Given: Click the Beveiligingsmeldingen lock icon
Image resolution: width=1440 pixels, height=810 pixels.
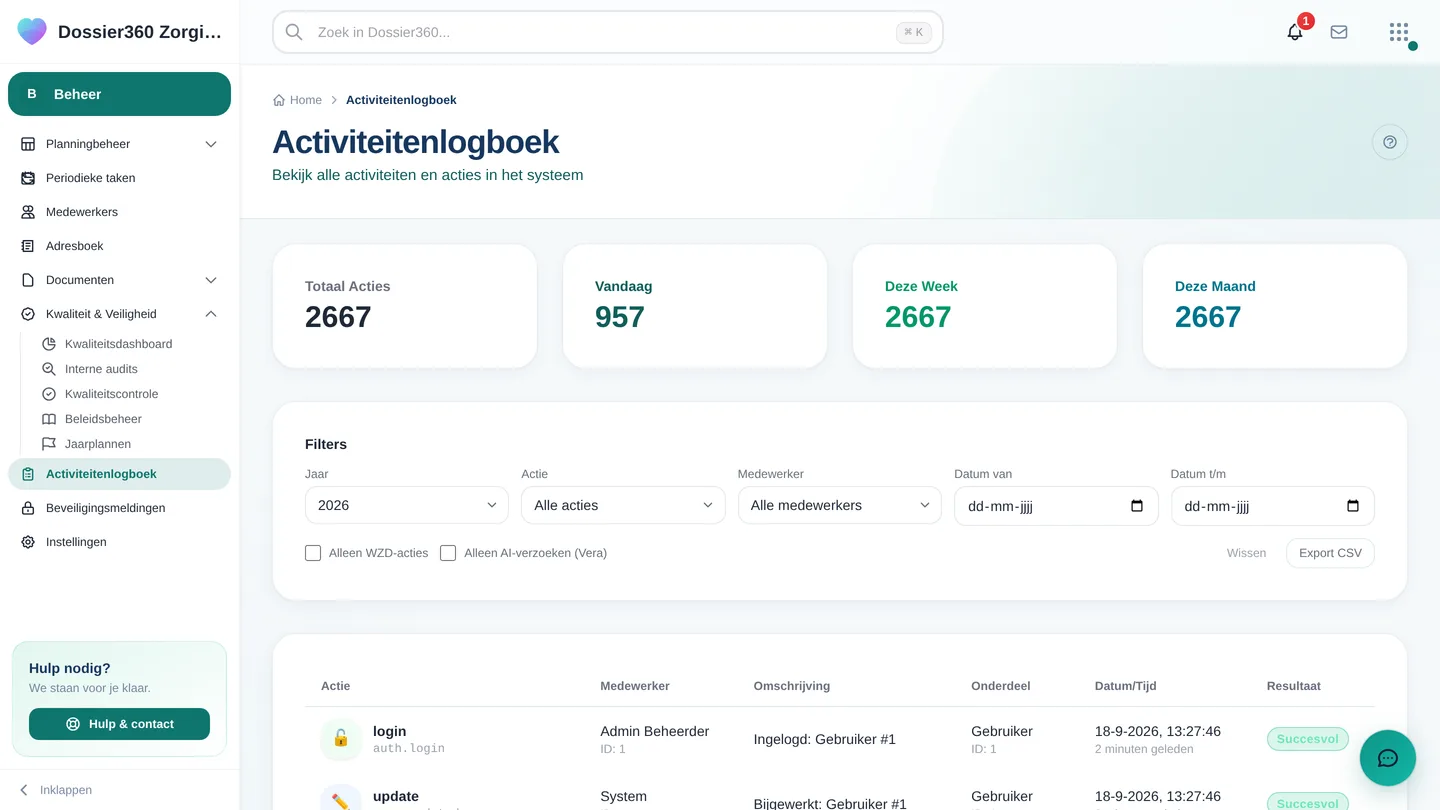Looking at the screenshot, I should point(28,508).
